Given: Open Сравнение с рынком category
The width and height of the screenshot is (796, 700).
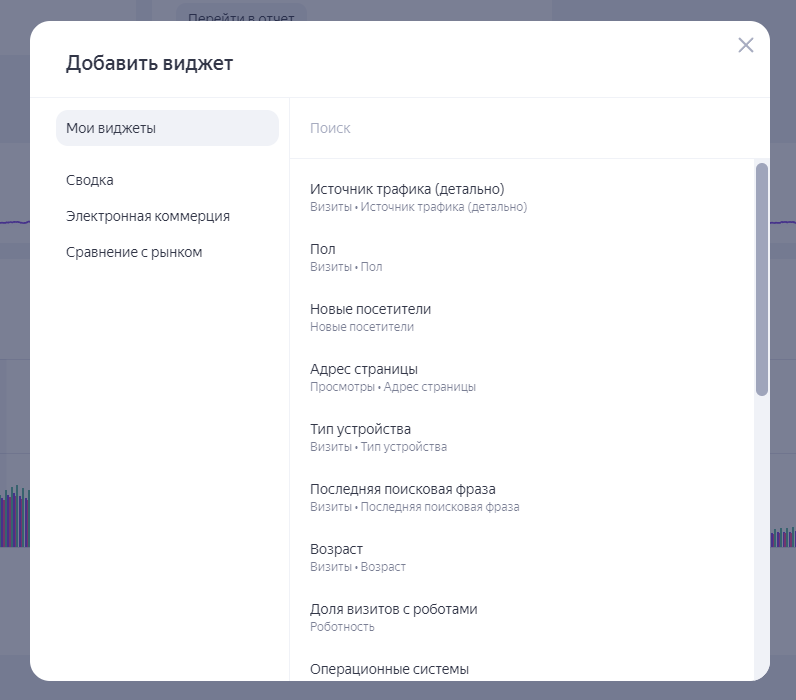Looking at the screenshot, I should [134, 252].
